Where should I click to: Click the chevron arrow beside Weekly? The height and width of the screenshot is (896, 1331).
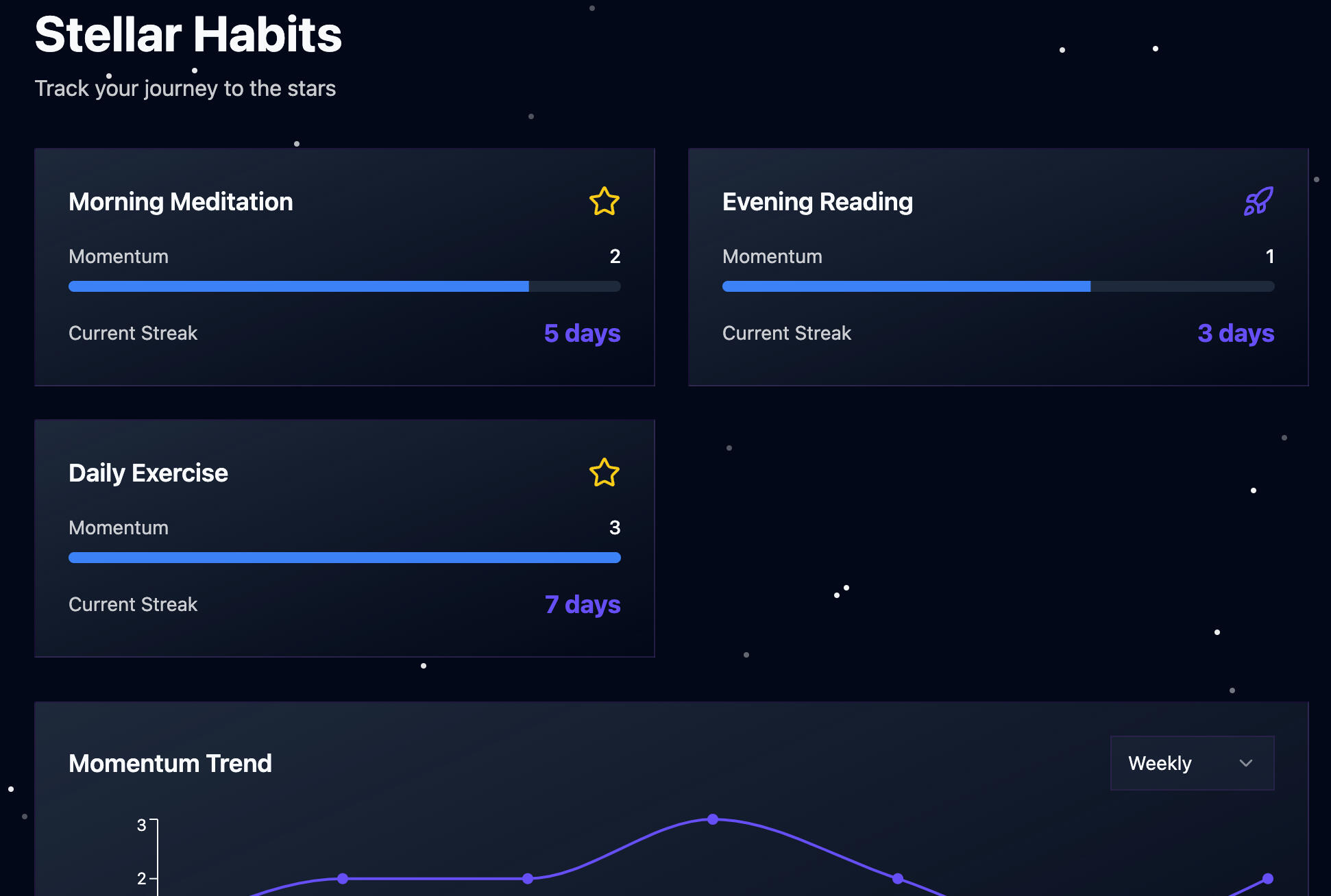(x=1246, y=763)
